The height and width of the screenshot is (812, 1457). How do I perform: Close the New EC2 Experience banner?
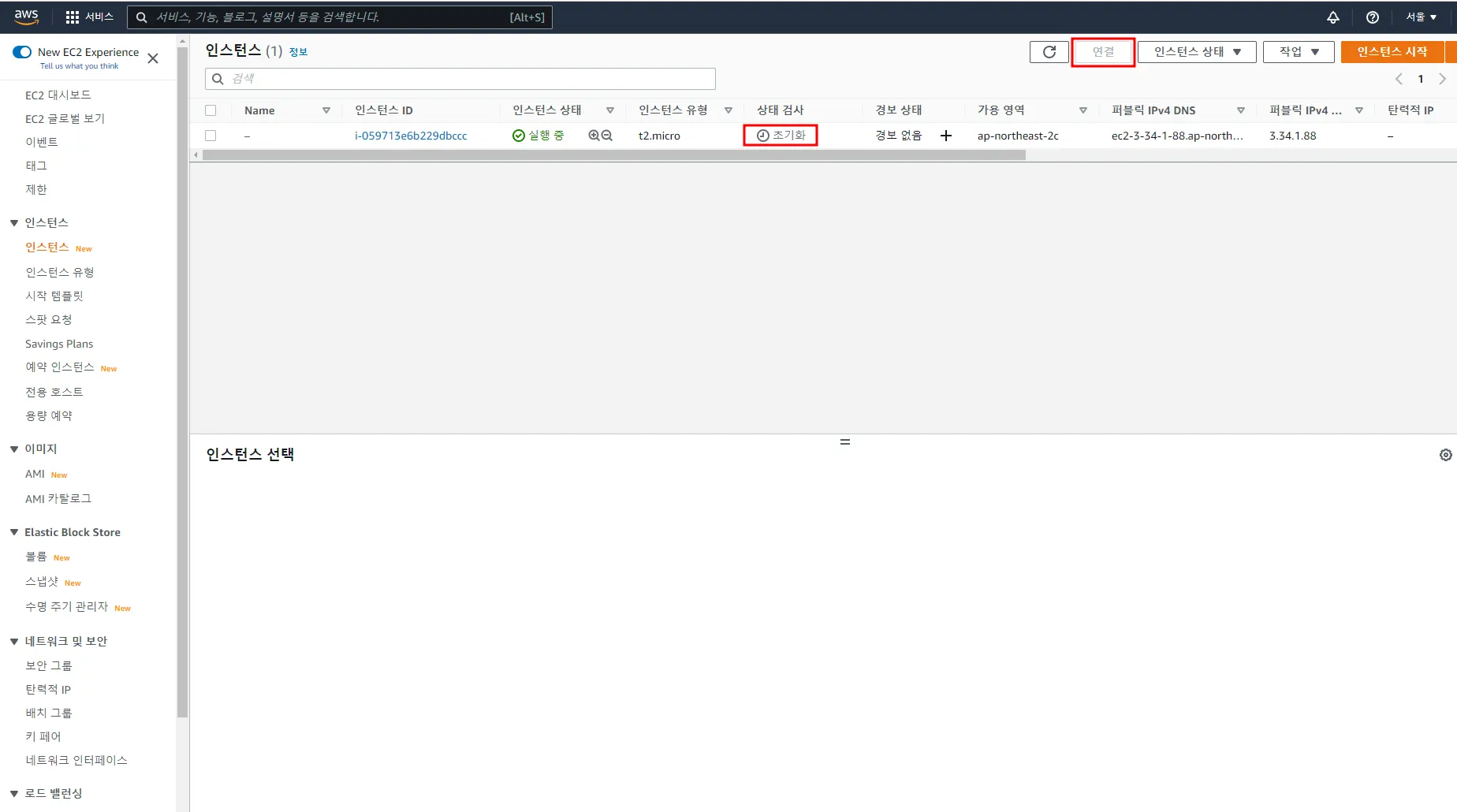click(x=153, y=58)
